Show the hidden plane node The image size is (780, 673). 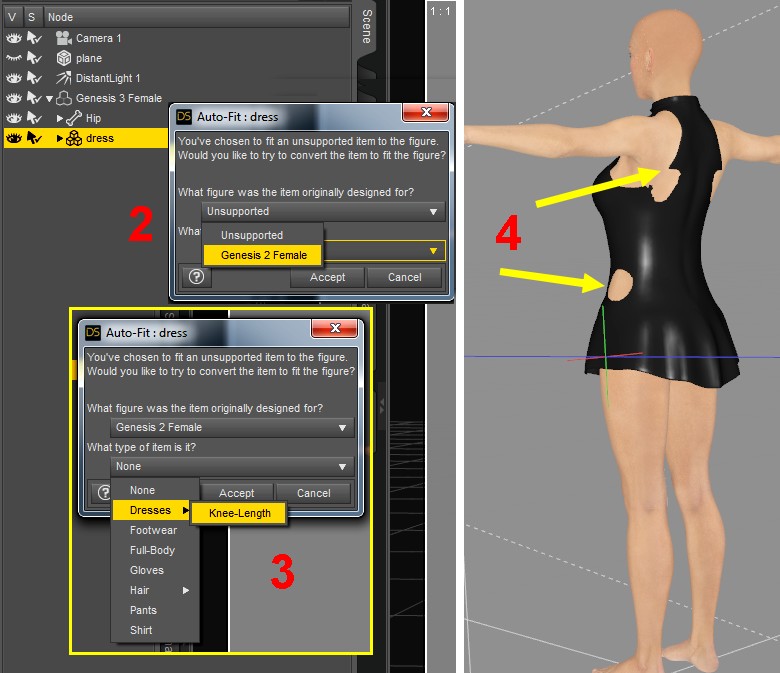click(x=13, y=58)
